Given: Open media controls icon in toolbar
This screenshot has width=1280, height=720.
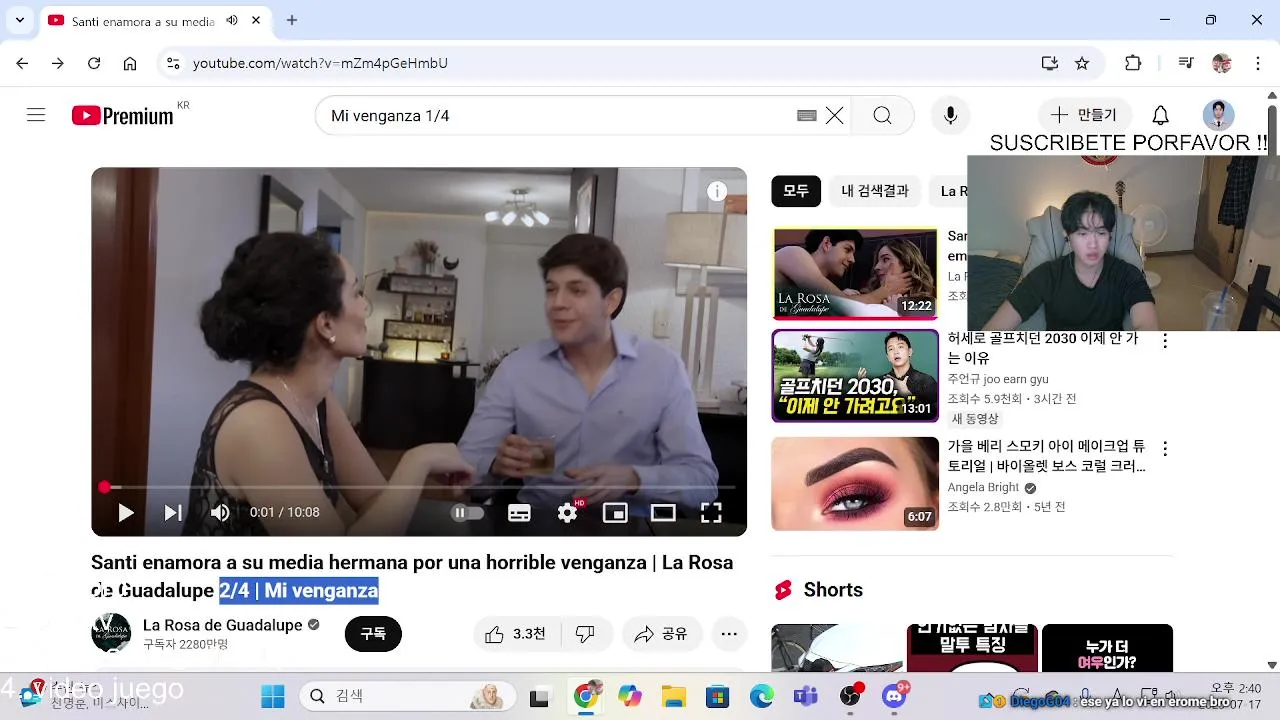Looking at the screenshot, I should point(1186,63).
